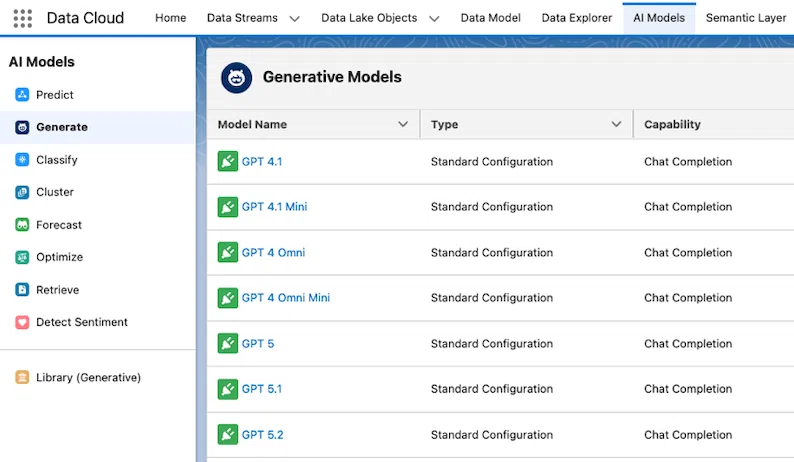Open the Type column dropdown arrow

616,124
